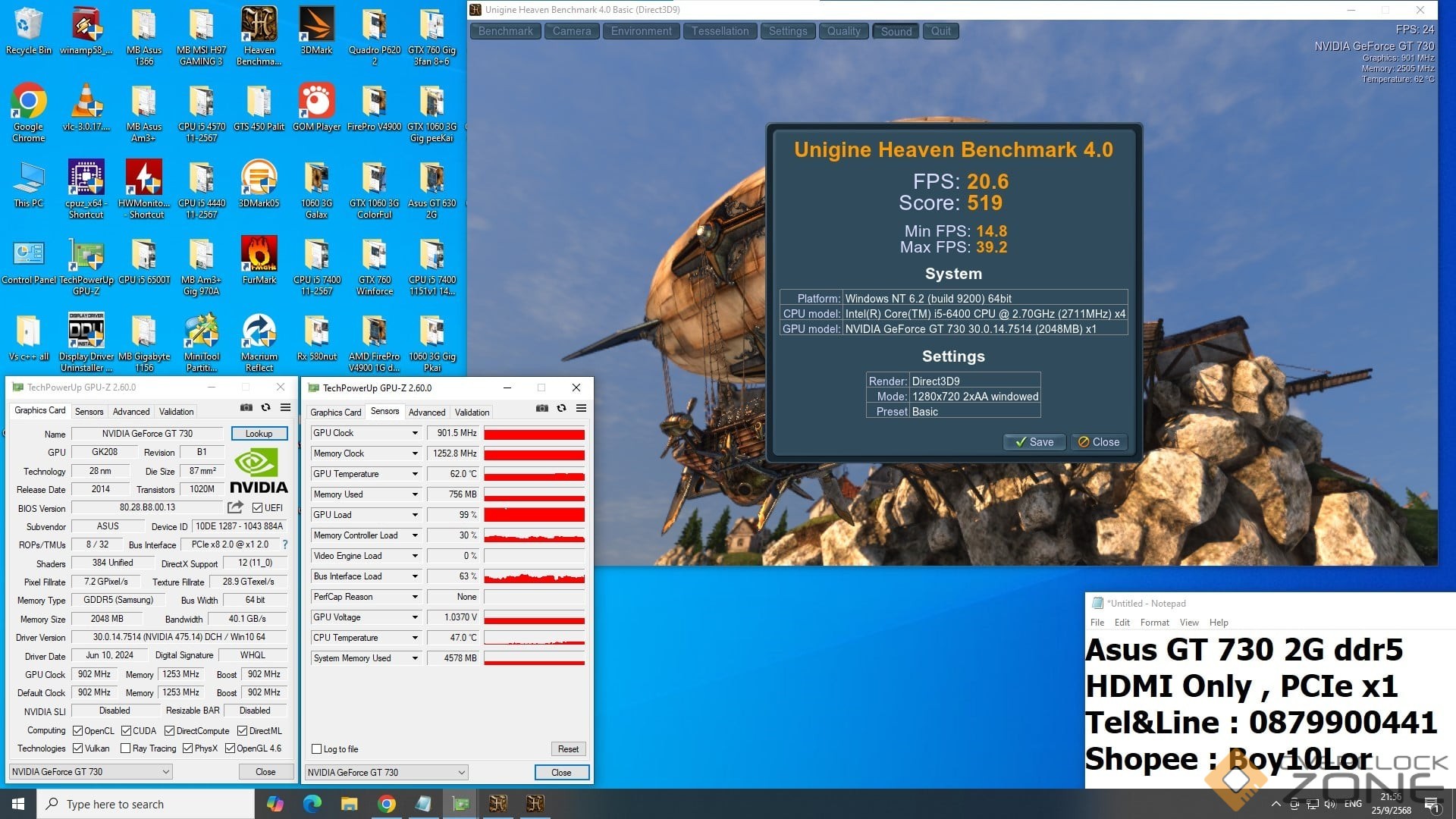Toggle the Ray Tracing checkbox
Image resolution: width=1456 pixels, height=819 pixels.
(x=126, y=748)
